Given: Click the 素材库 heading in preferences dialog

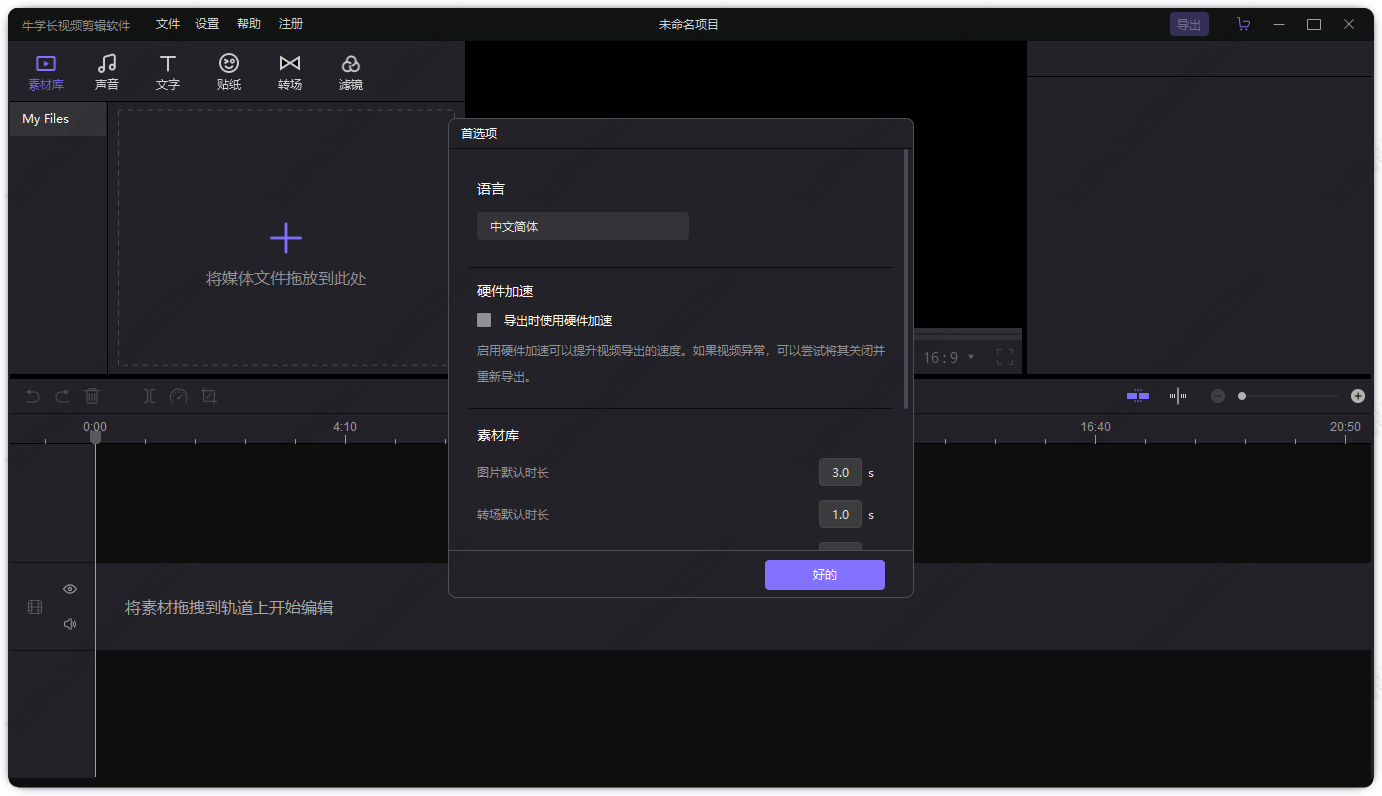Looking at the screenshot, I should [498, 436].
